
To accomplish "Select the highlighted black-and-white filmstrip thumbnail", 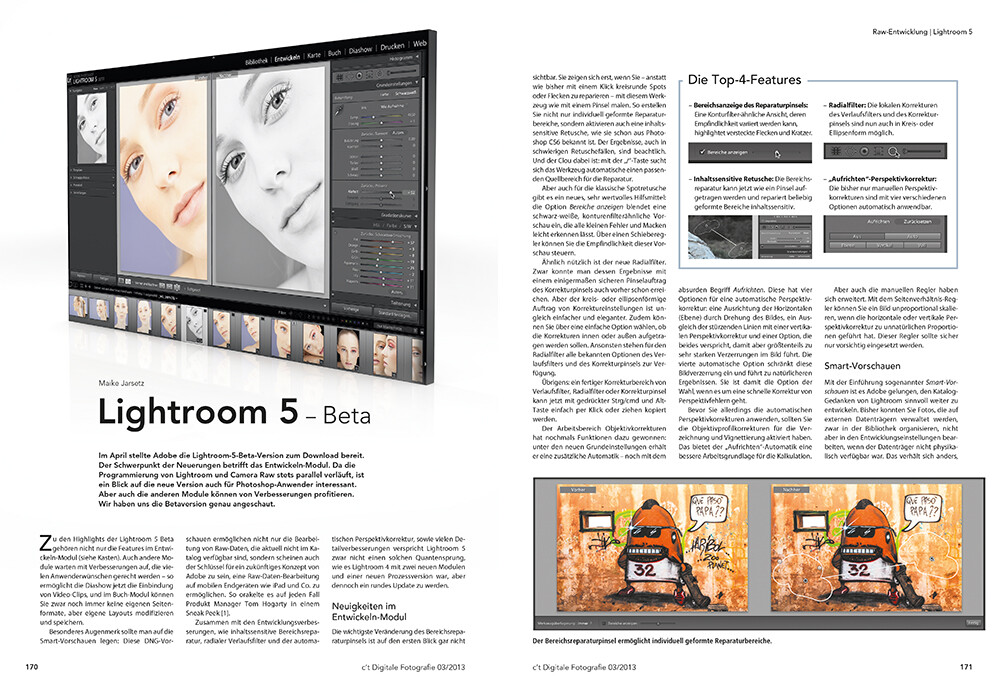I will point(193,323).
